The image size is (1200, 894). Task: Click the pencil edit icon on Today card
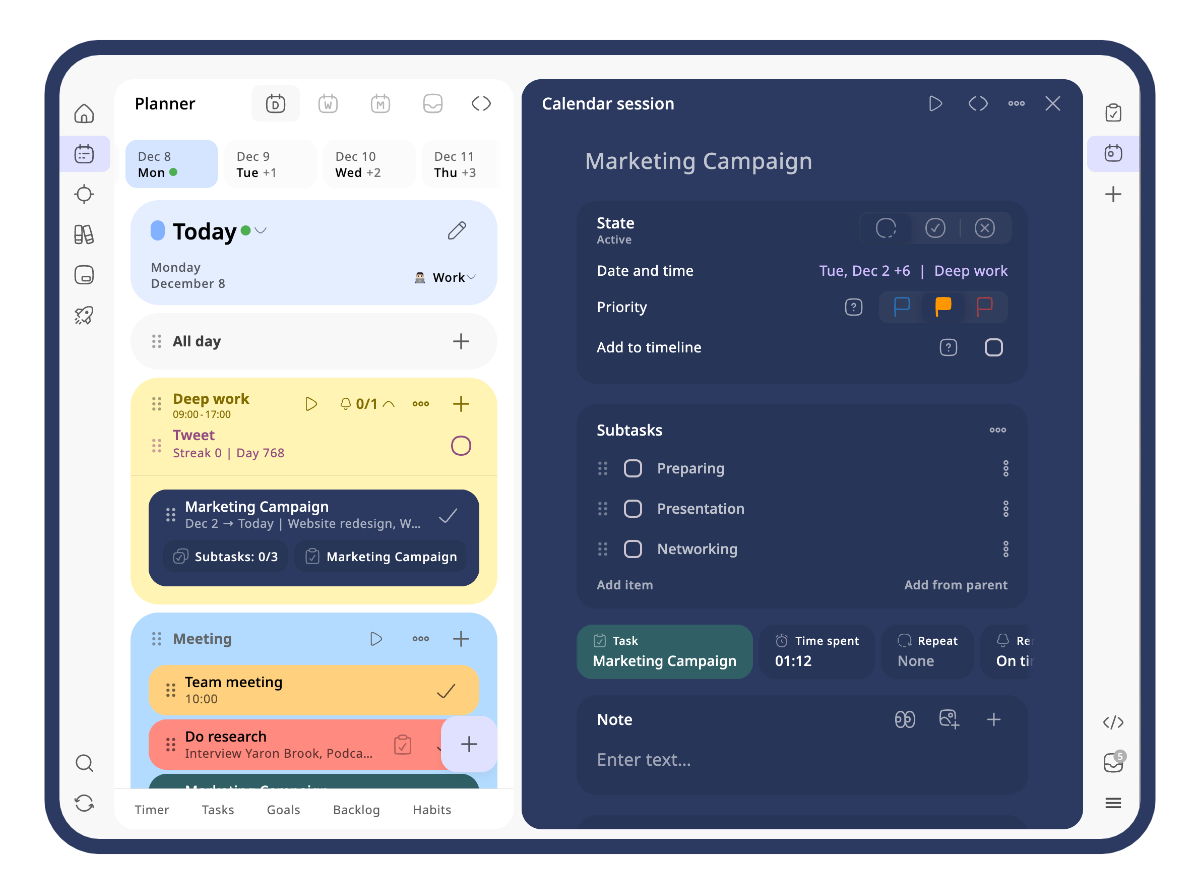(457, 231)
